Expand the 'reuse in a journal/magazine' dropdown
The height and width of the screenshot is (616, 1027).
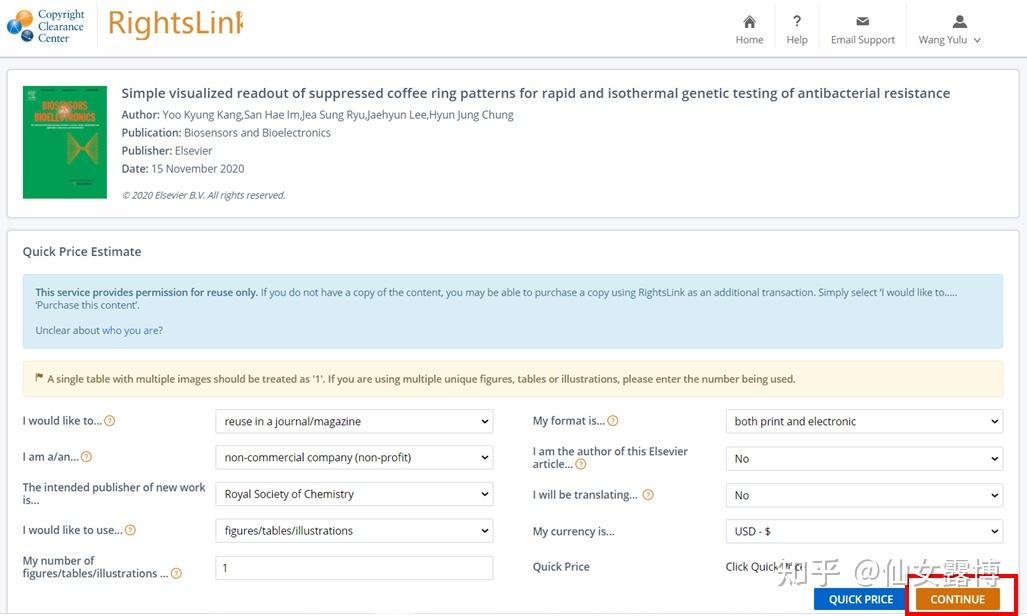pos(354,421)
